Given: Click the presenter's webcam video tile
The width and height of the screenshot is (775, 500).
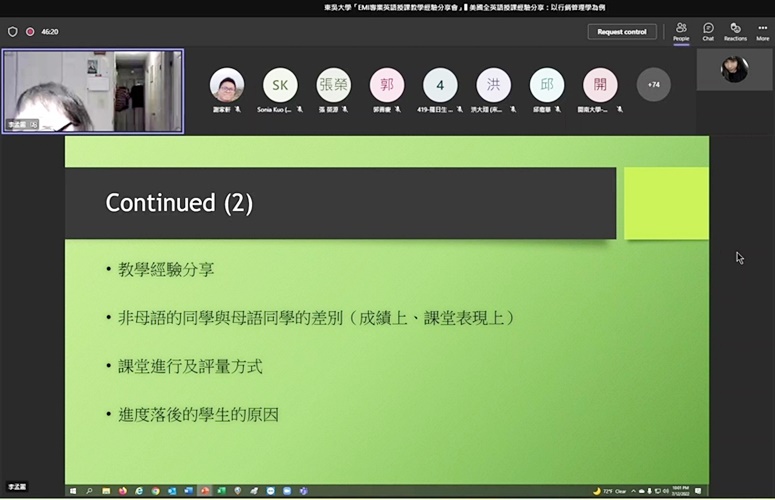Looking at the screenshot, I should [x=93, y=91].
